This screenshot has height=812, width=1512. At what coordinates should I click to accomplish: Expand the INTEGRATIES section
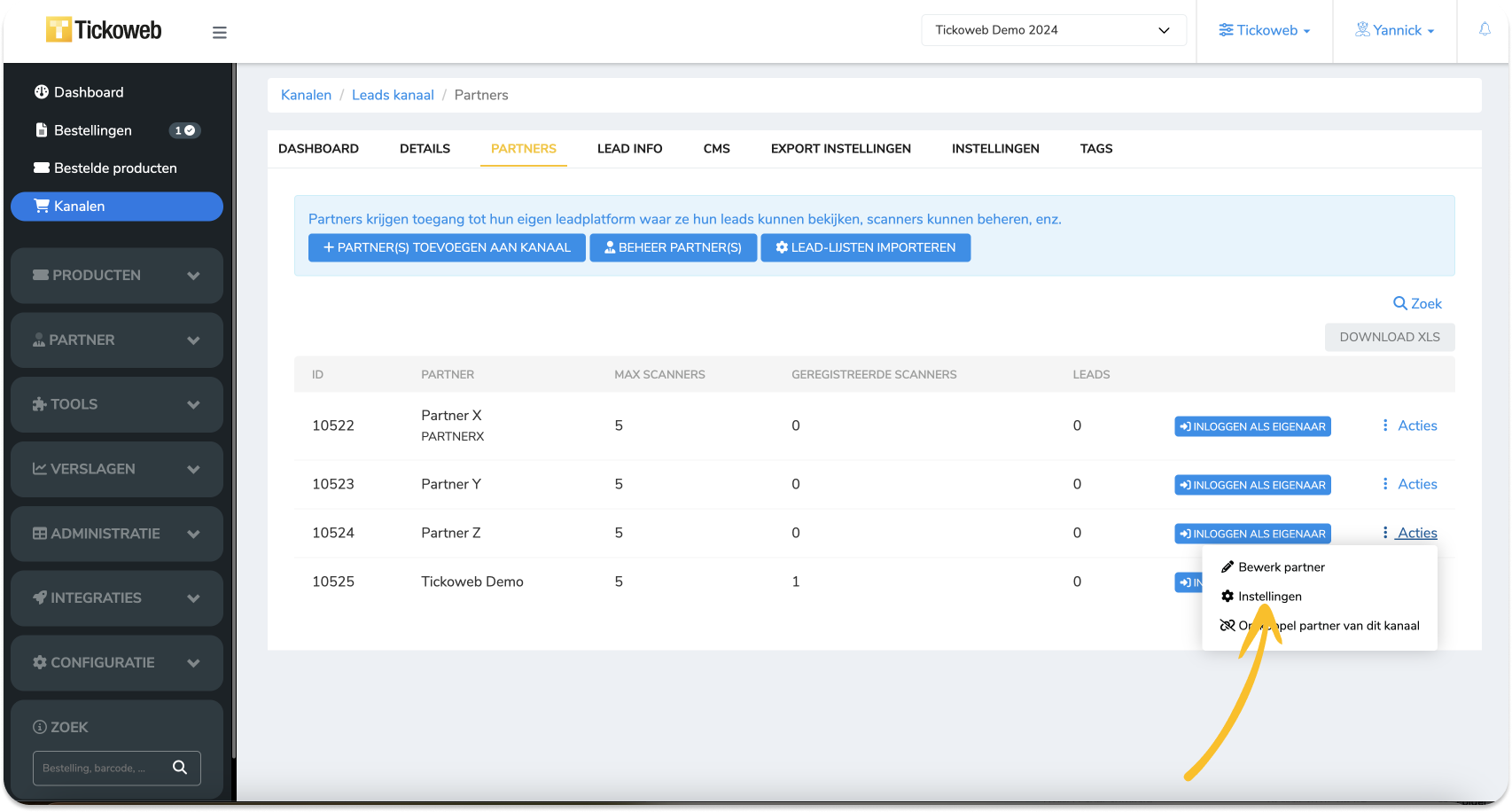click(117, 598)
